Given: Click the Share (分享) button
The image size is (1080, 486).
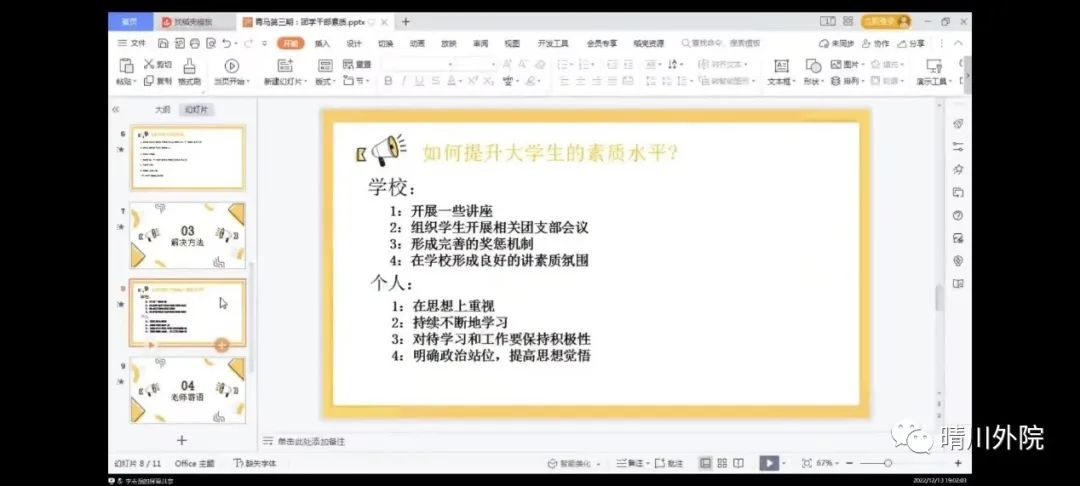Looking at the screenshot, I should point(911,43).
